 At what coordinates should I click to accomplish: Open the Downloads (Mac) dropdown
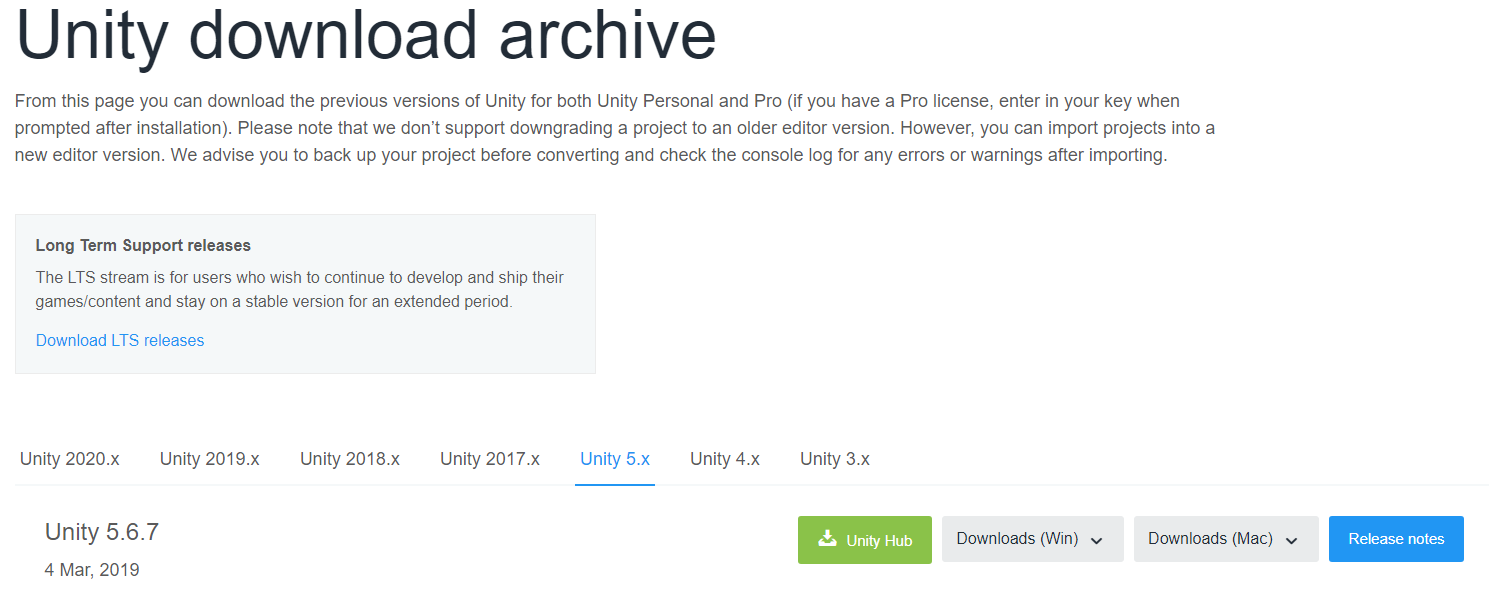(1224, 539)
